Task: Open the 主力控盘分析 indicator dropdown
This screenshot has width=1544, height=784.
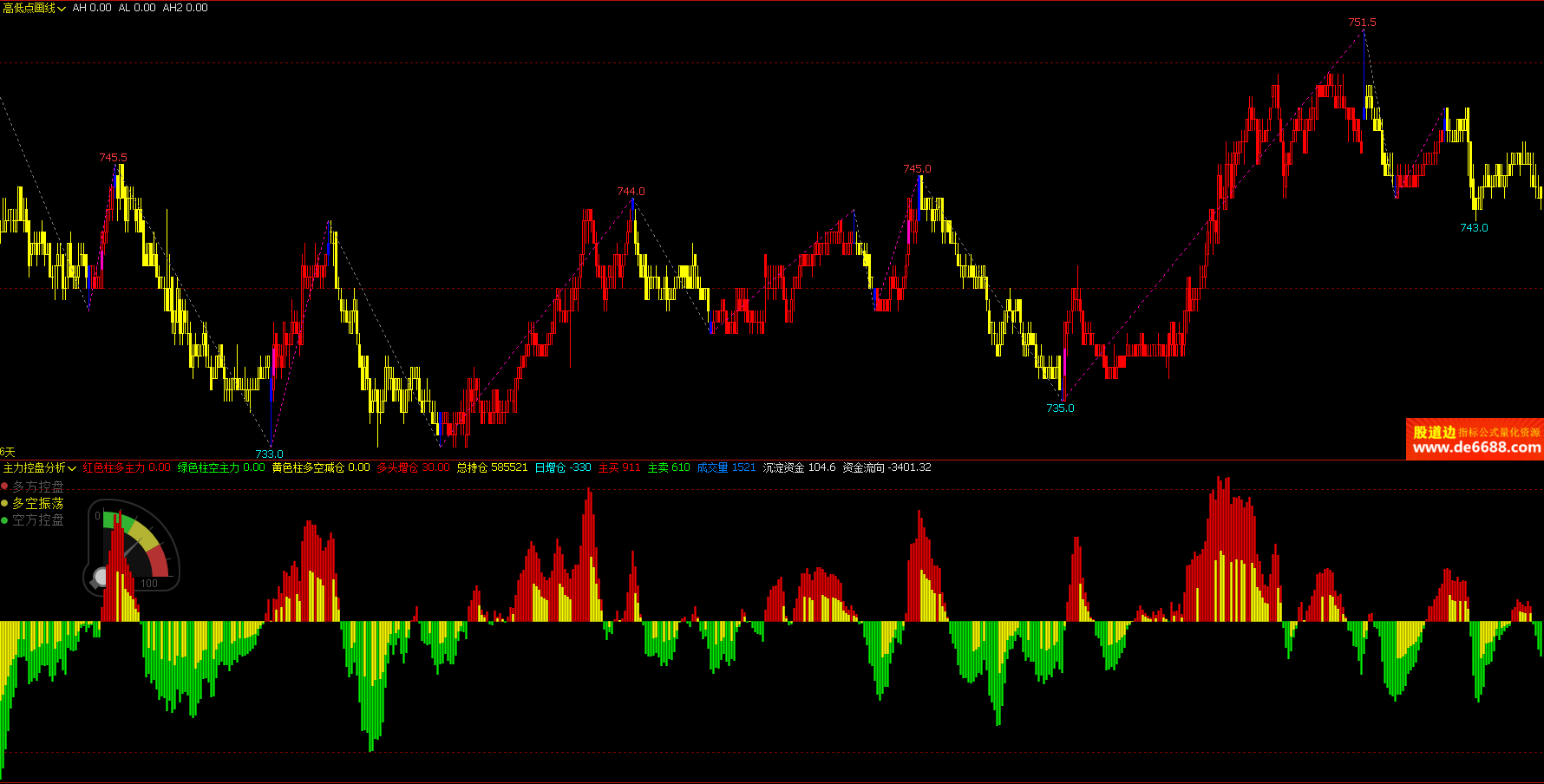Action: (40, 467)
